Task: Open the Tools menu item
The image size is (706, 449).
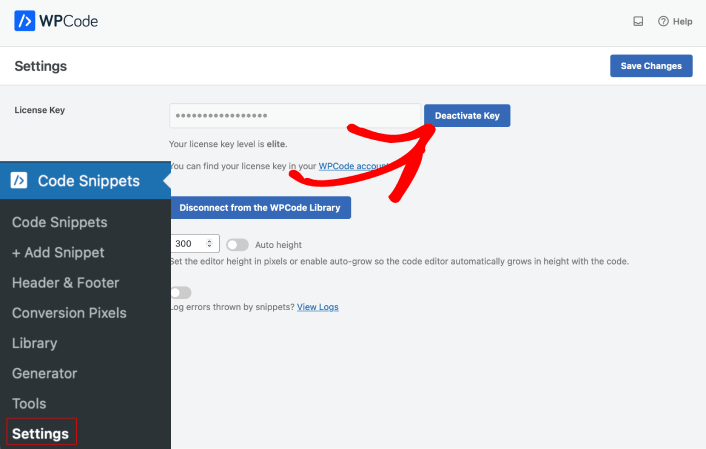Action: tap(29, 404)
